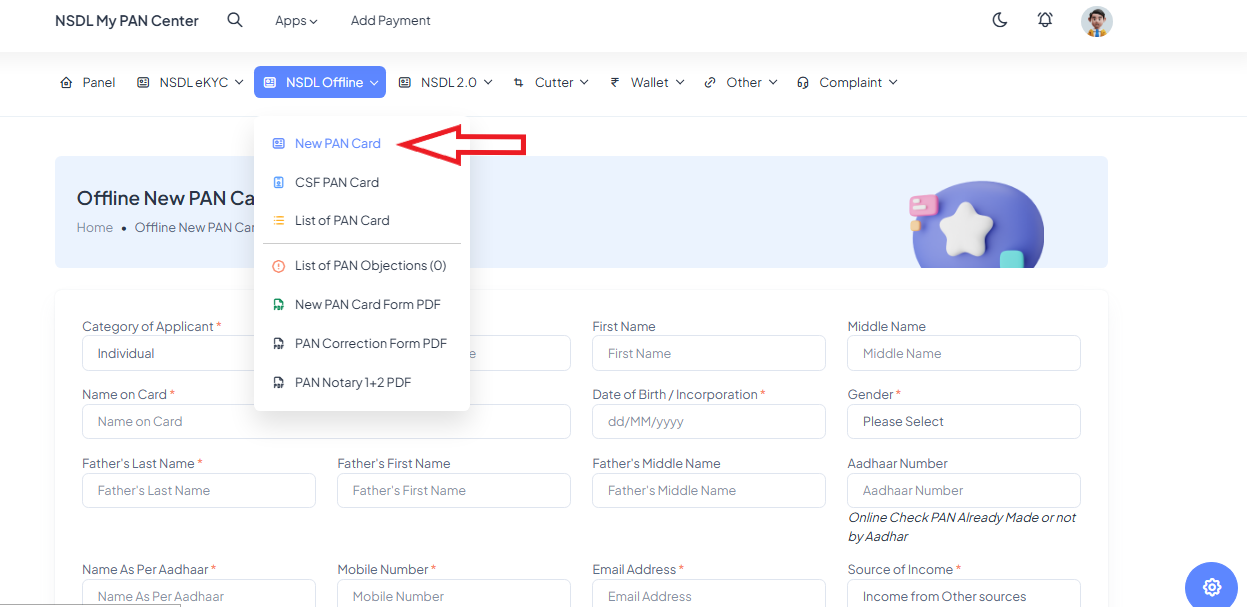Screen dimensions: 1247x607
Task: Open the Panel nav item
Action: pos(88,82)
